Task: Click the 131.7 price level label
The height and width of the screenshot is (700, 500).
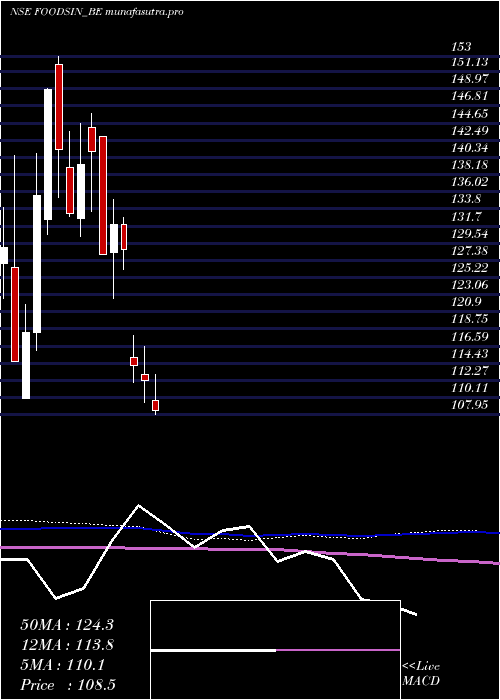Action: tap(467, 217)
